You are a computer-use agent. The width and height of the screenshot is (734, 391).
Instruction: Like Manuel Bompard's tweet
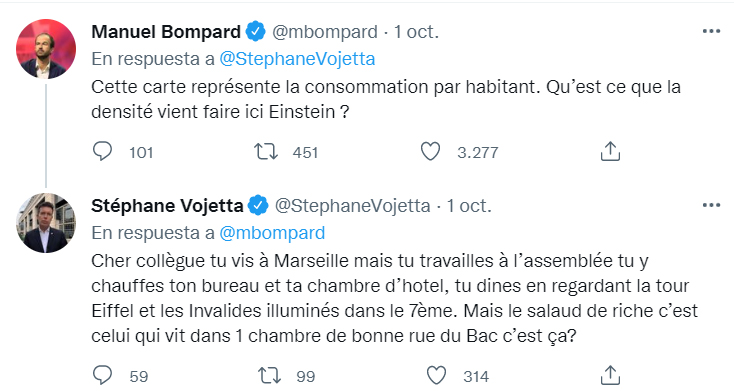pyautogui.click(x=430, y=152)
